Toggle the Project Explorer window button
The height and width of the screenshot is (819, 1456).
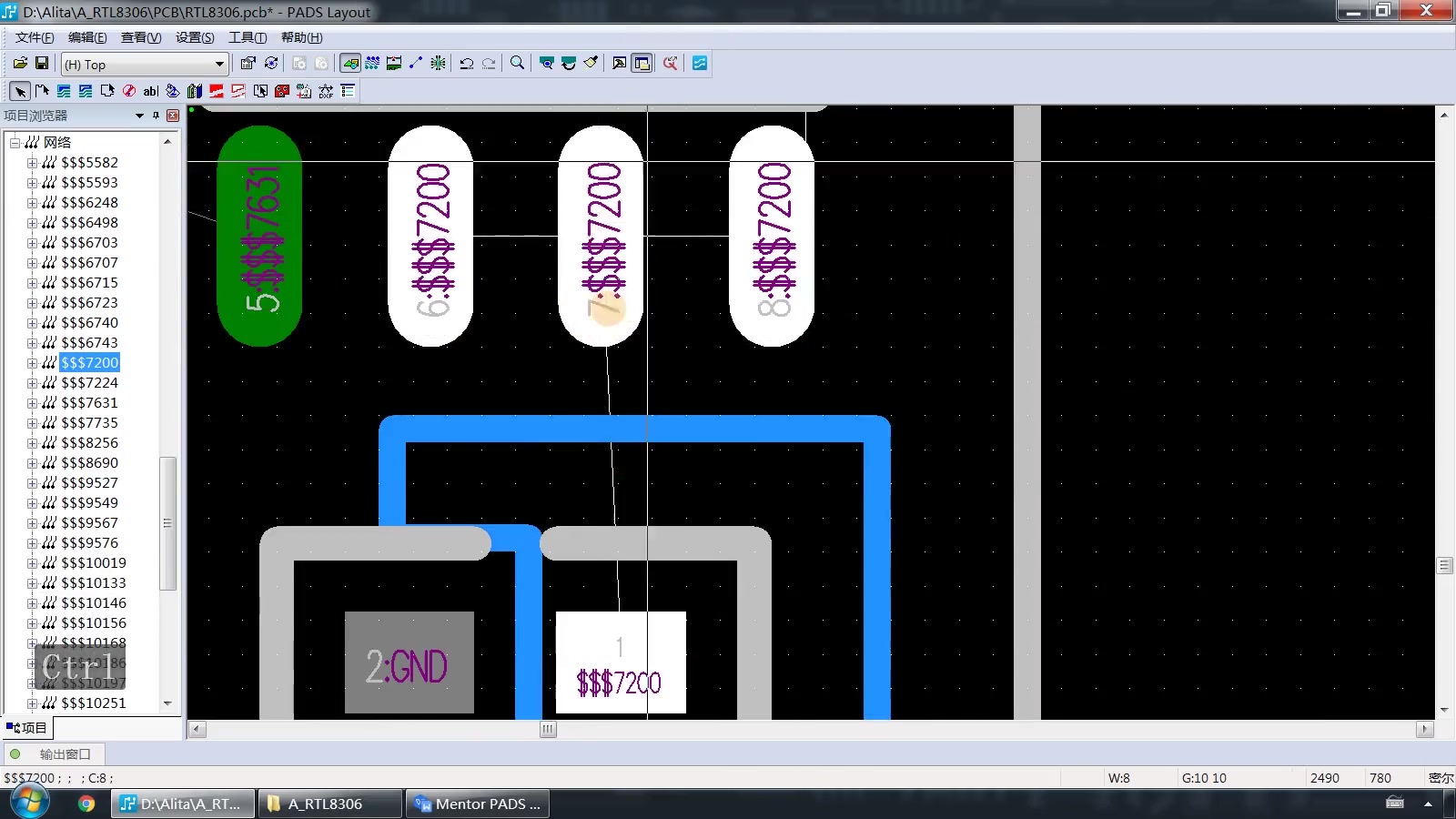[642, 63]
